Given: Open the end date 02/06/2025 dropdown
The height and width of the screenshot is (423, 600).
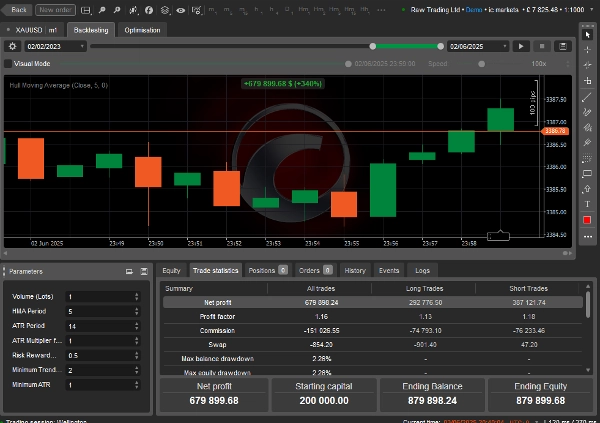Looking at the screenshot, I should (478, 46).
